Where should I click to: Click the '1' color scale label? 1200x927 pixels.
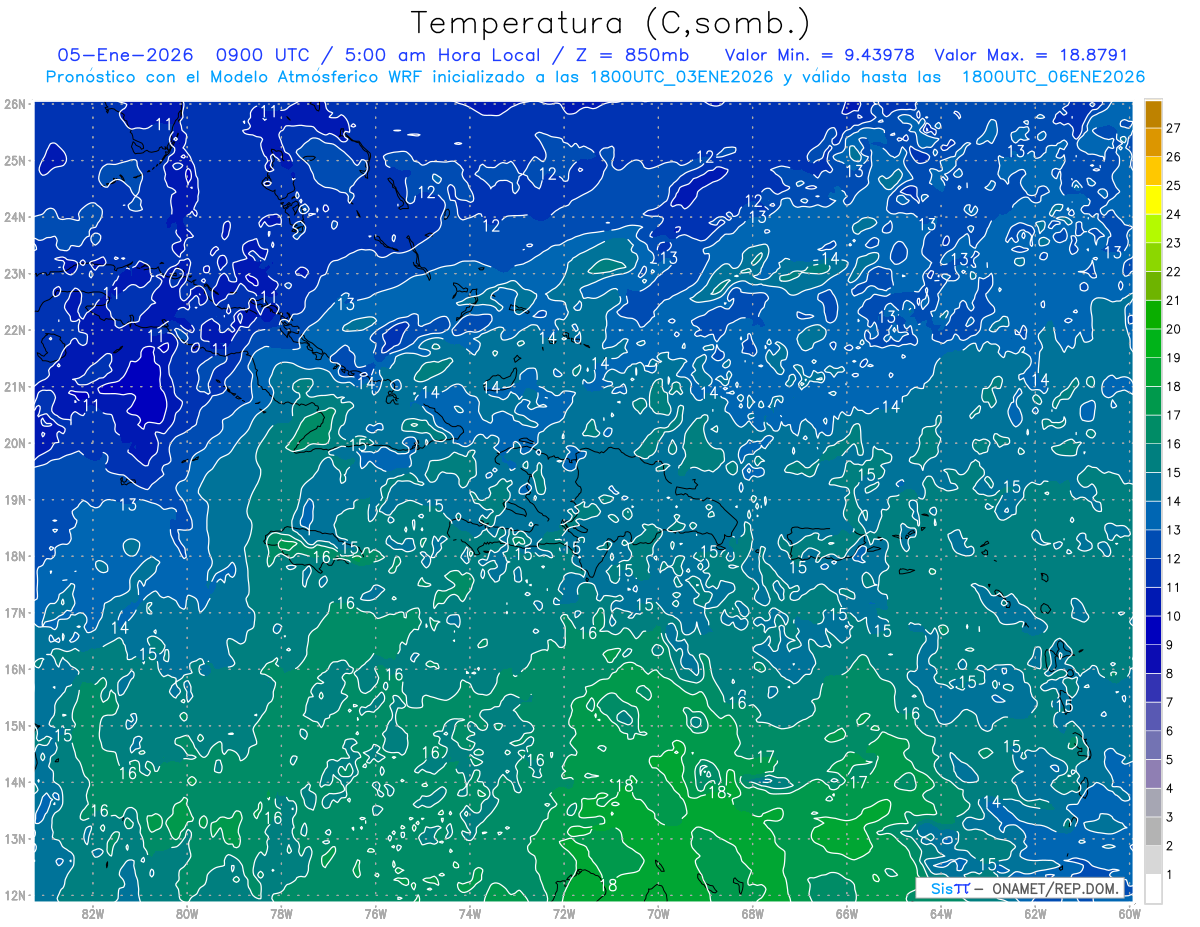click(x=1171, y=875)
